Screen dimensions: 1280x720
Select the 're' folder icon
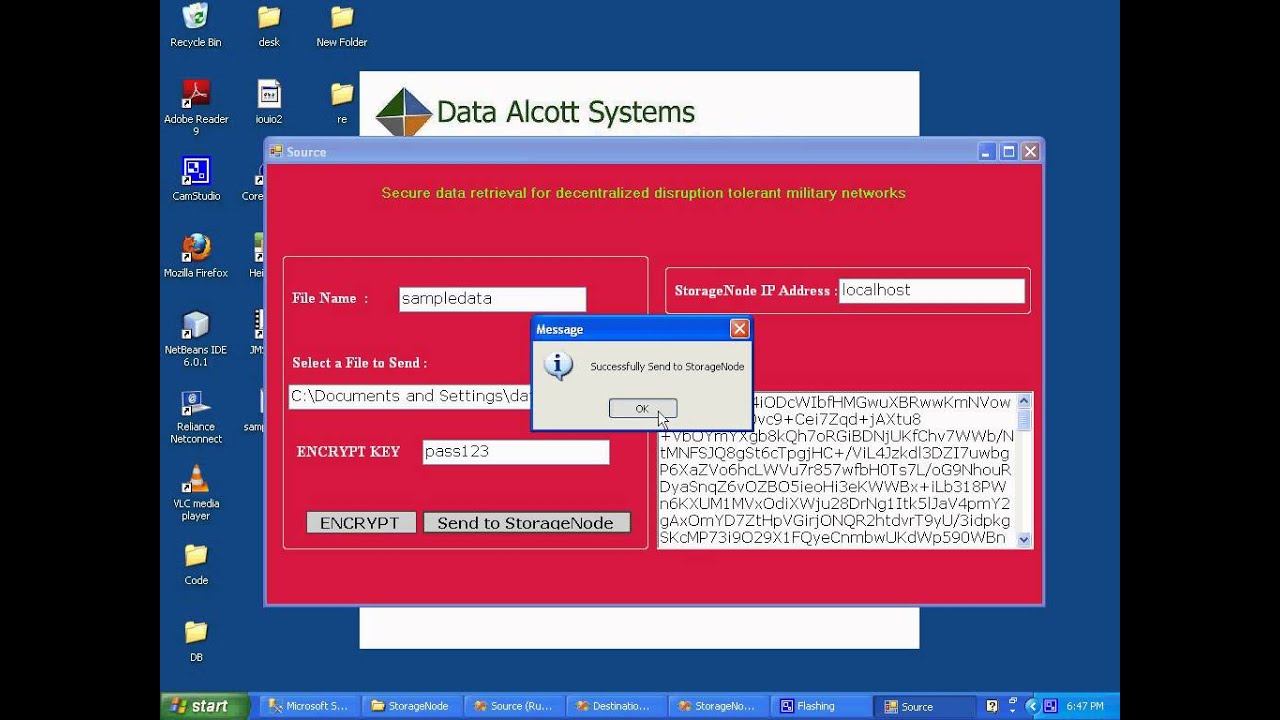[342, 102]
